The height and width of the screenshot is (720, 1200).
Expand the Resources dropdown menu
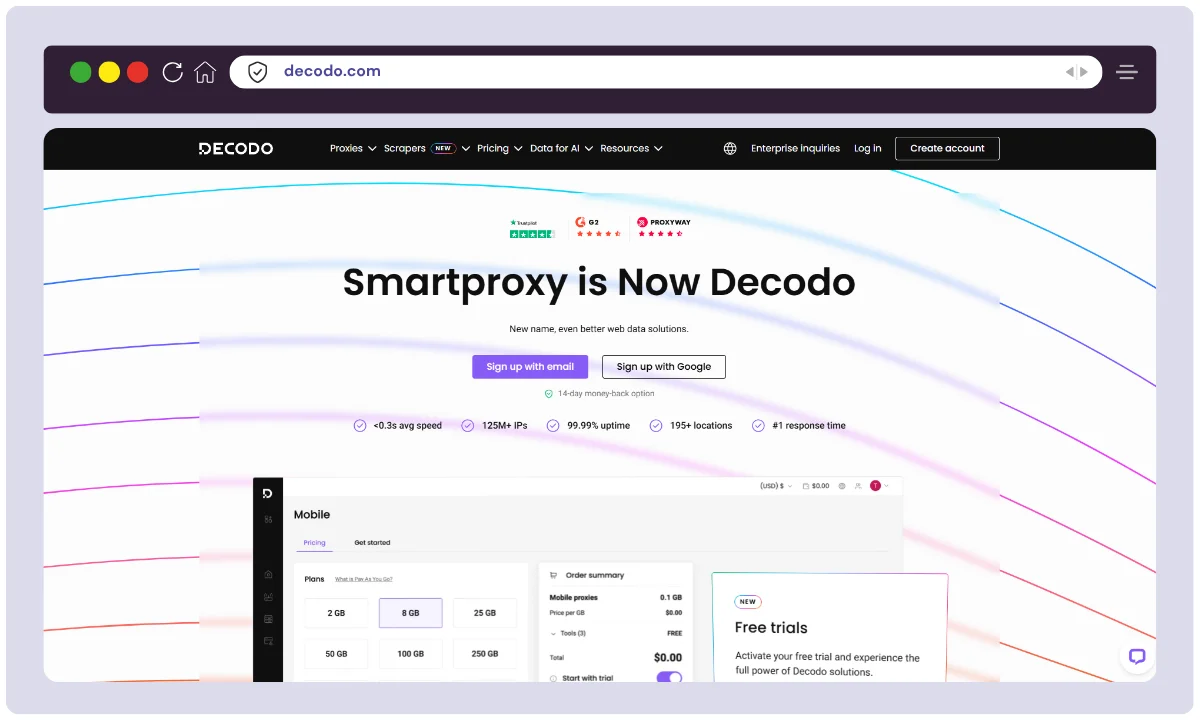click(x=631, y=148)
